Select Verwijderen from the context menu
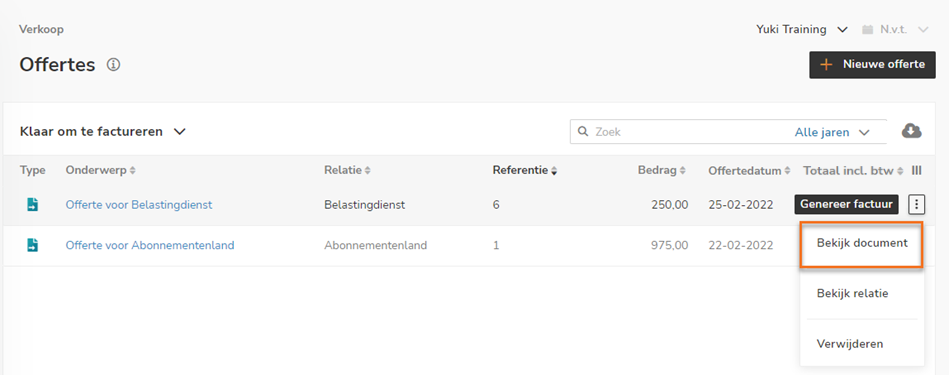Image resolution: width=950 pixels, height=375 pixels. 849,343
